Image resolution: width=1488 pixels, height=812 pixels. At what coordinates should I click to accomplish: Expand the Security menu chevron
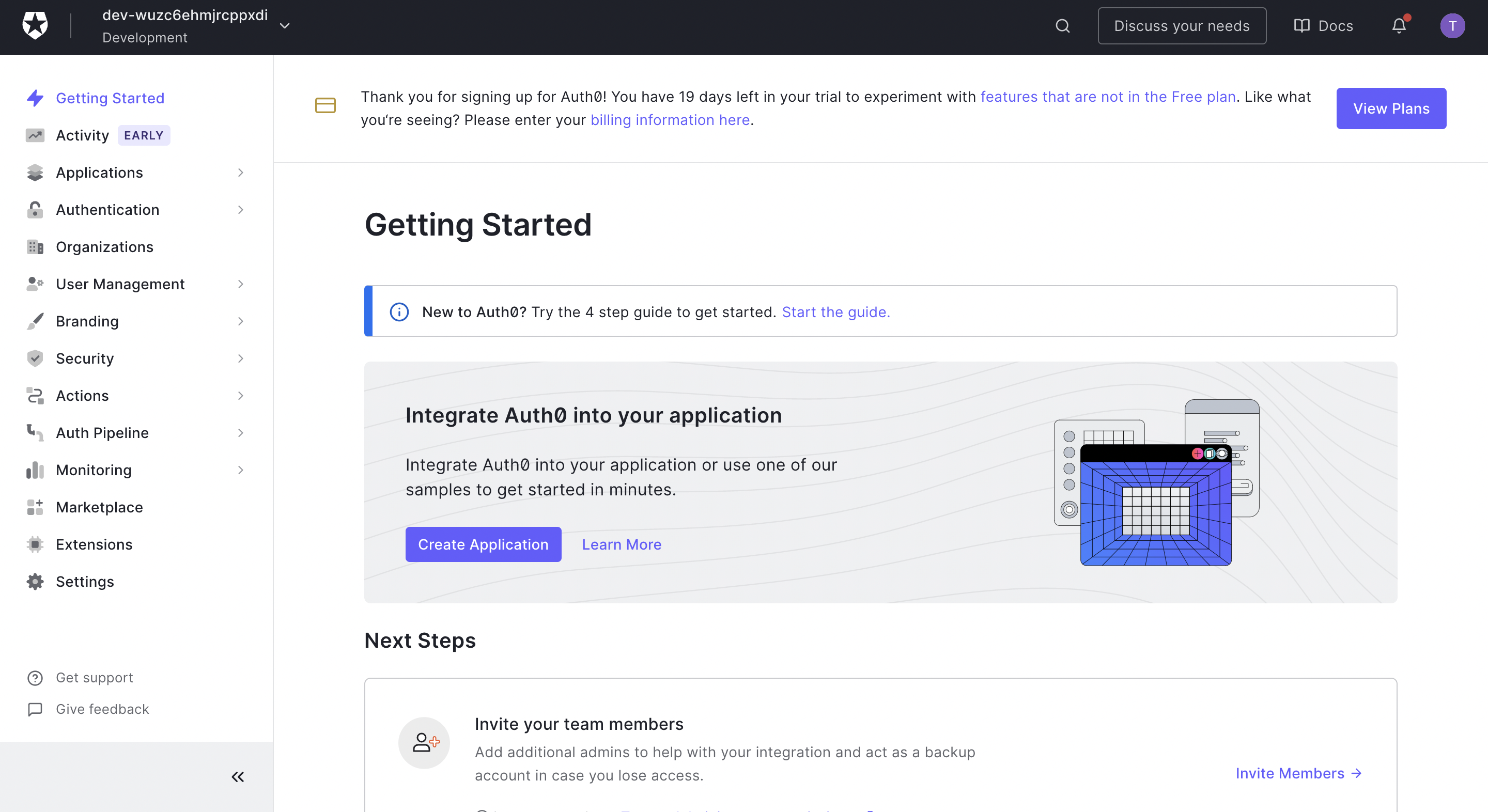pos(240,358)
